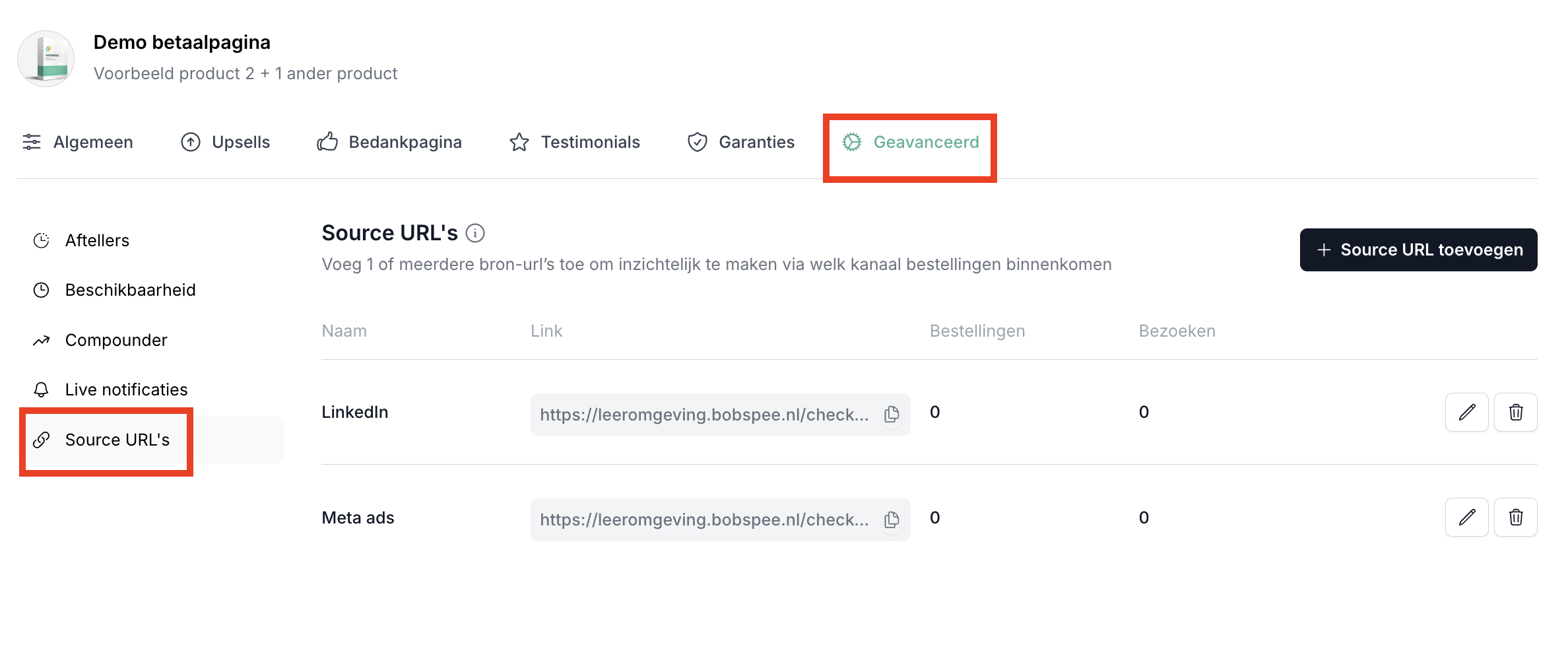
Task: Click the edit pencil for Meta ads row
Action: [1466, 518]
